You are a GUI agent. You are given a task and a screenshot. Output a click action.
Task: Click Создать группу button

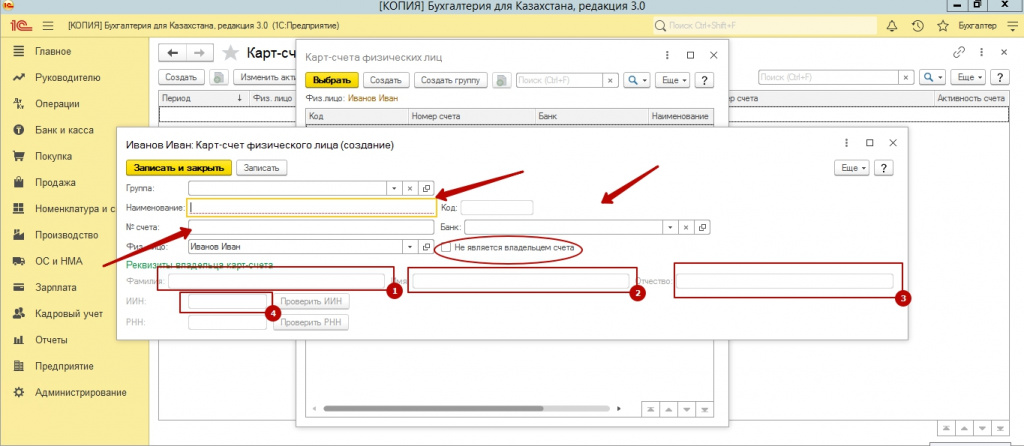pos(451,80)
